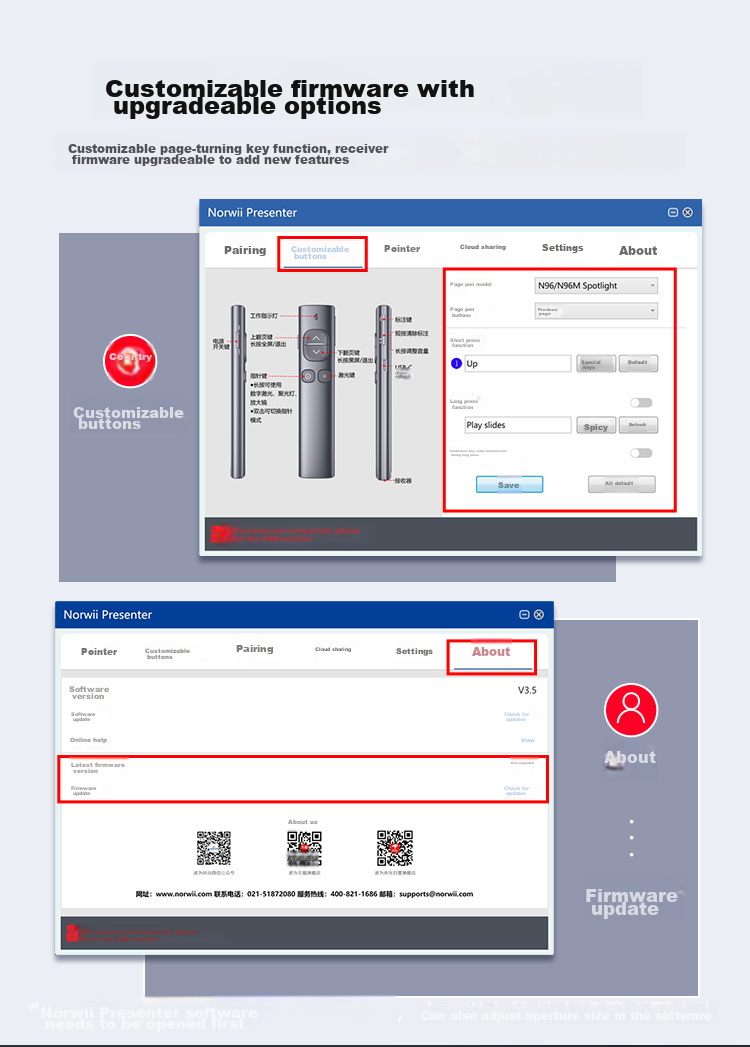Viewport: 750px width, 1047px height.
Task: Select Customizable buttons tab in upper window
Action: coord(320,252)
